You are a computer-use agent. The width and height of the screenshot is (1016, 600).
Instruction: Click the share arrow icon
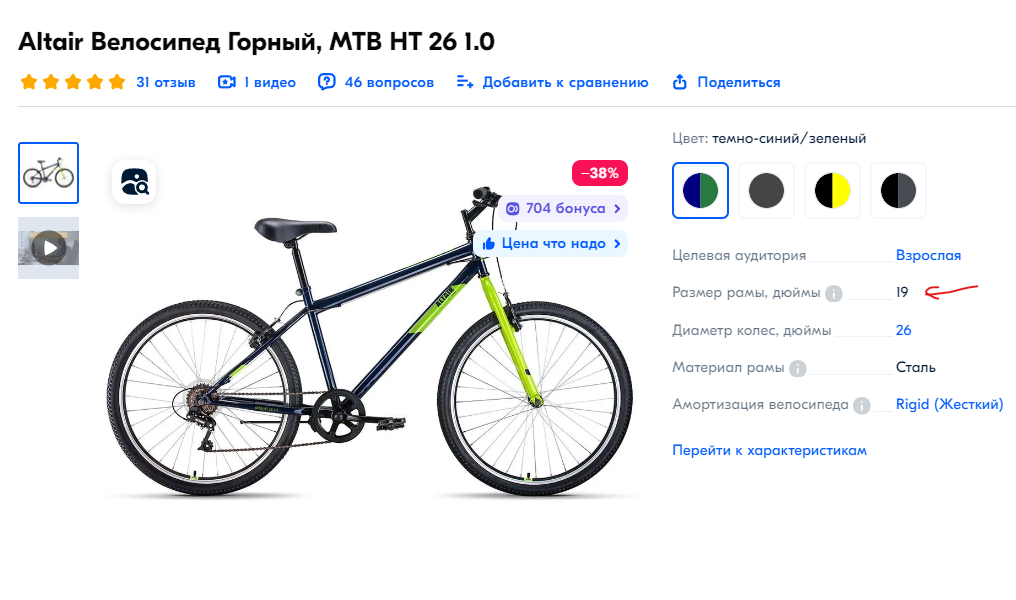pyautogui.click(x=679, y=82)
